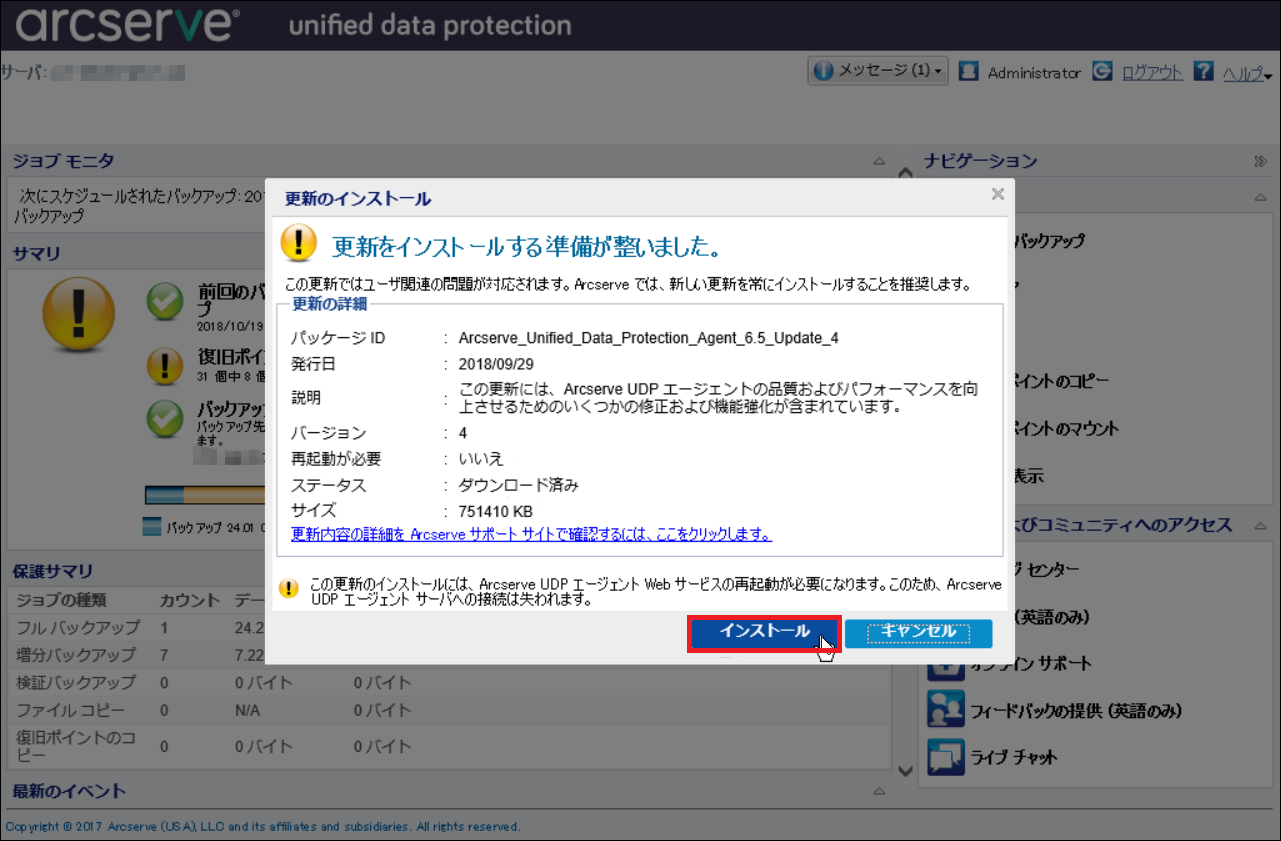This screenshot has width=1281, height=841.
Task: Select the ファイル コピー row label
Action: (x=71, y=711)
